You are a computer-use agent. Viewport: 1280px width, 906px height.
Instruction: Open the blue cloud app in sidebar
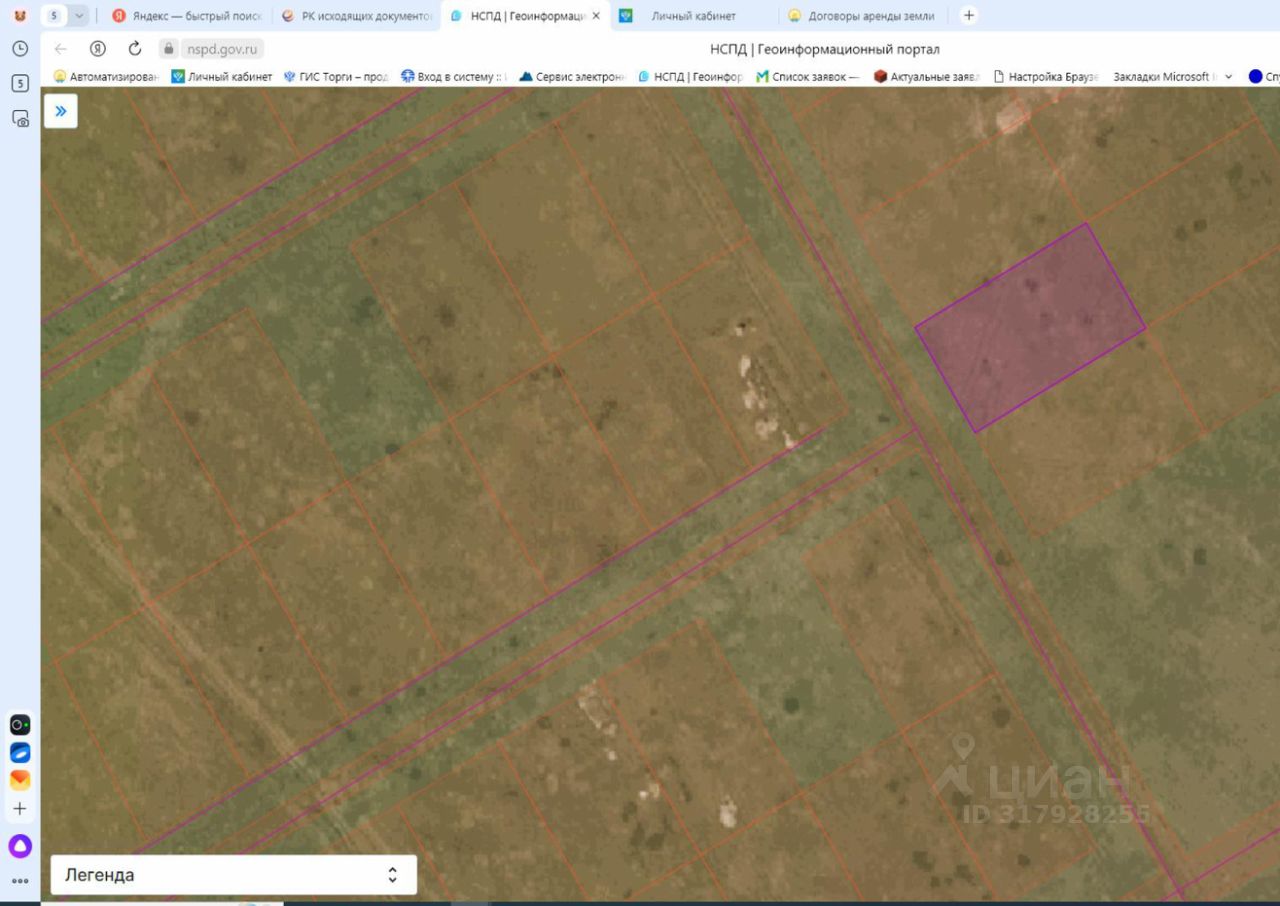pos(20,753)
